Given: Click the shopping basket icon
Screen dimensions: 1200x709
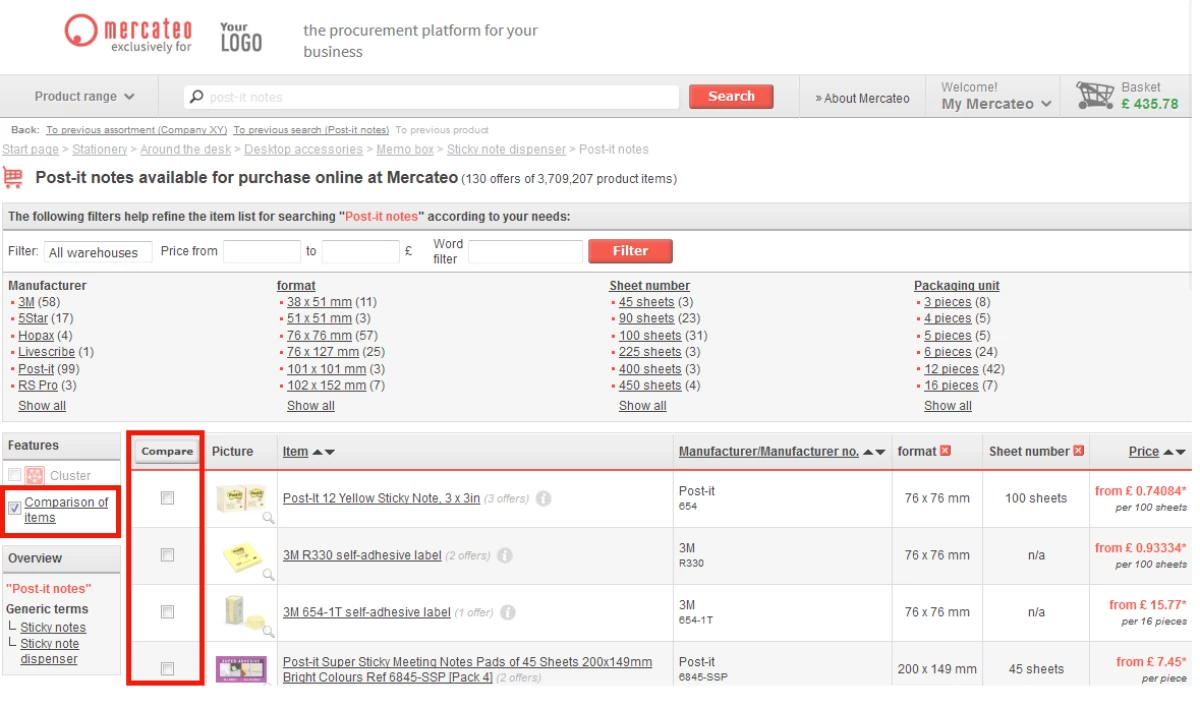Looking at the screenshot, I should tap(1094, 96).
